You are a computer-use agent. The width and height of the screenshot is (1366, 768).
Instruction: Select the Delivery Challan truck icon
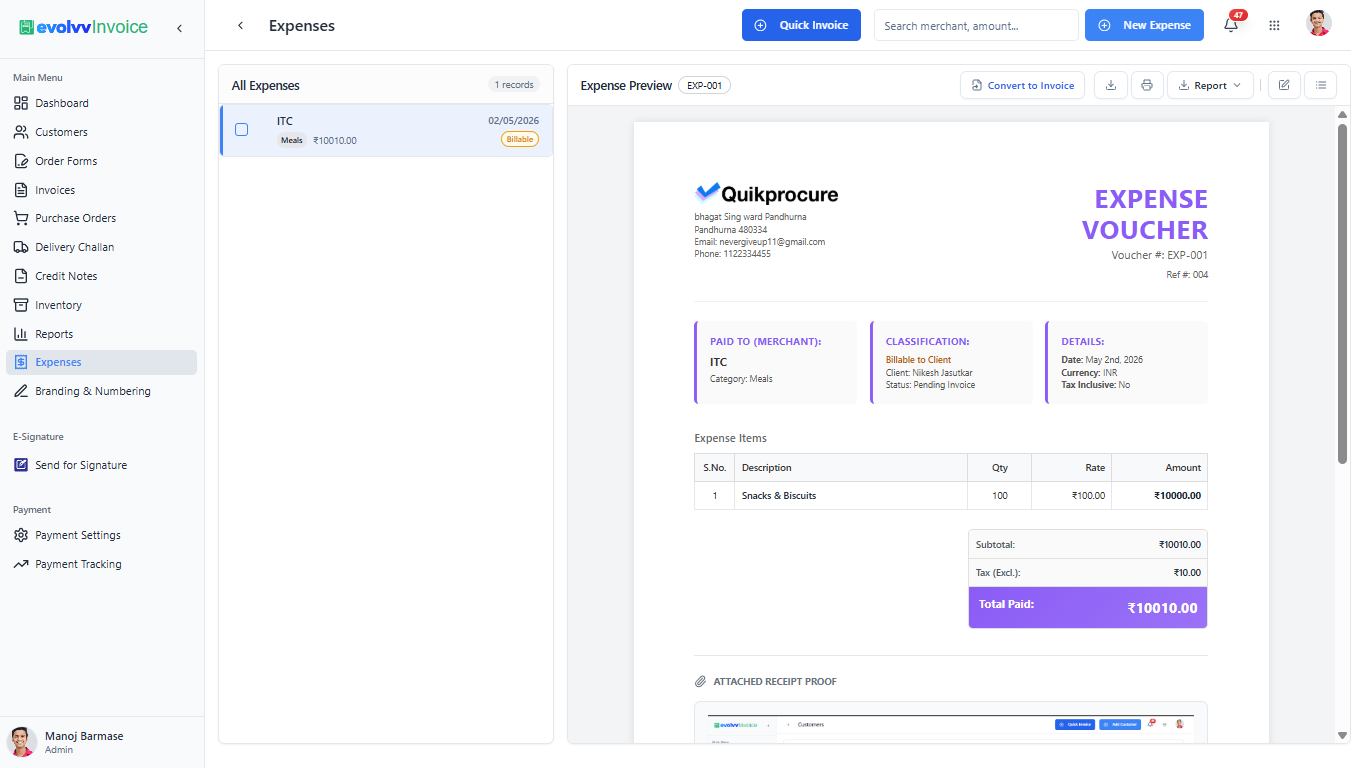(21, 247)
